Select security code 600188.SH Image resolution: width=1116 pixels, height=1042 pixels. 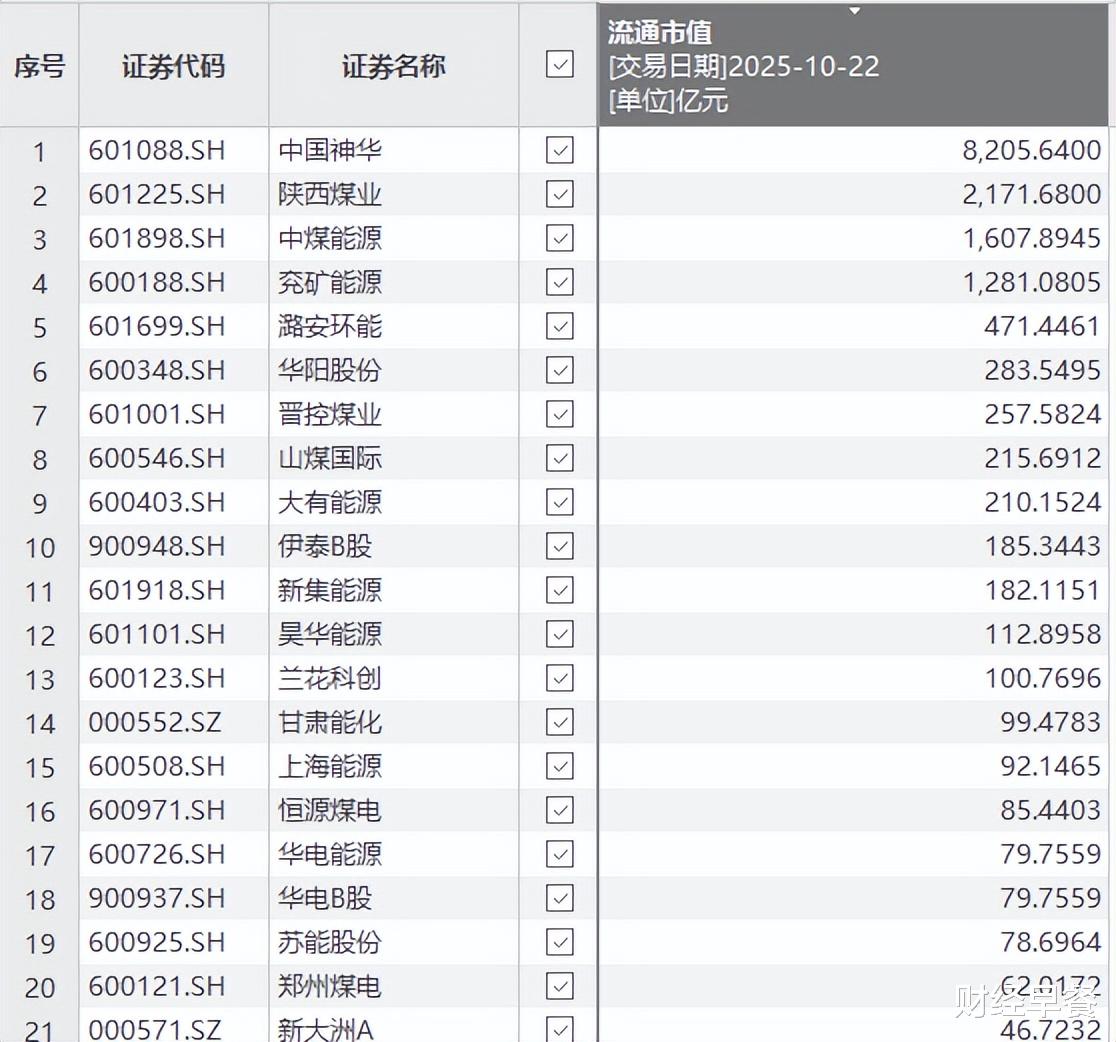click(157, 283)
